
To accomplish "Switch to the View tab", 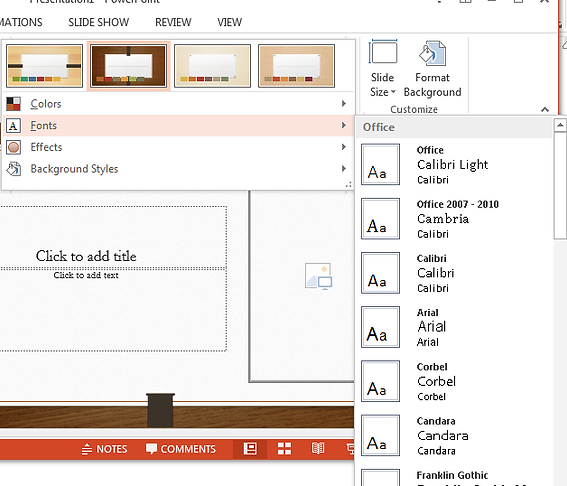I will [x=229, y=22].
